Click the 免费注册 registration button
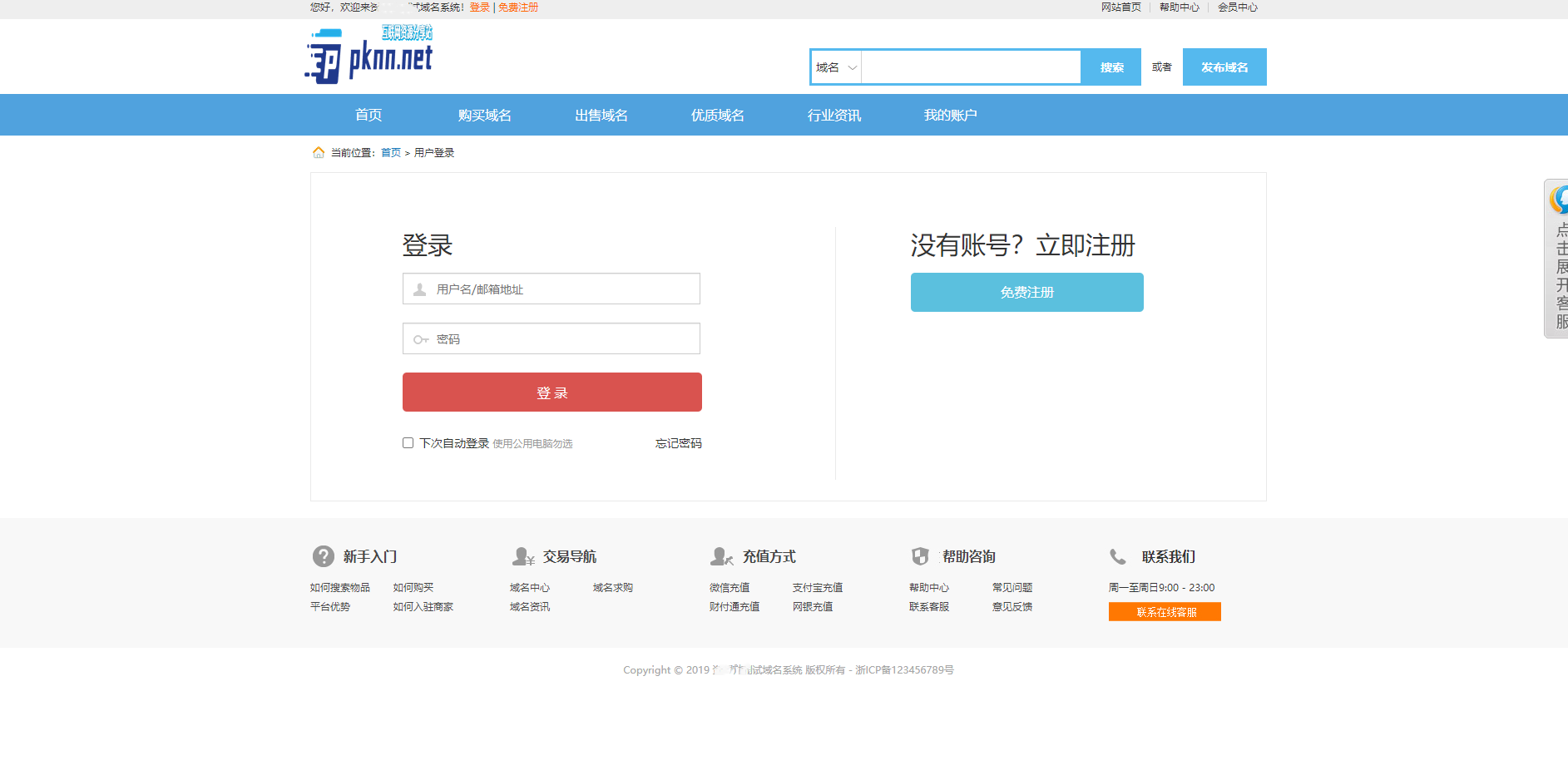This screenshot has height=775, width=1568. 1026,292
